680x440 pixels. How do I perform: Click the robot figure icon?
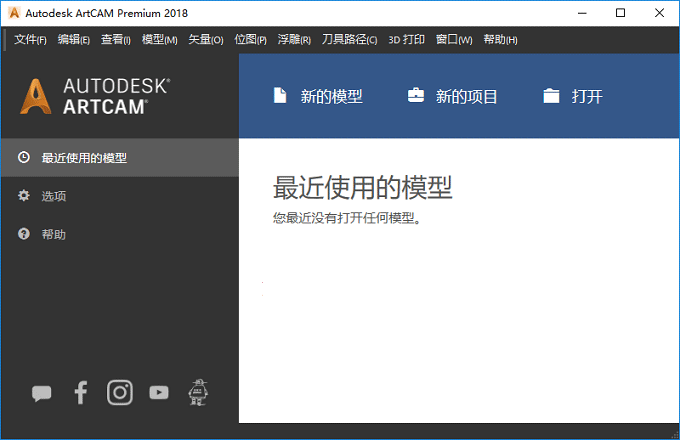tap(198, 392)
